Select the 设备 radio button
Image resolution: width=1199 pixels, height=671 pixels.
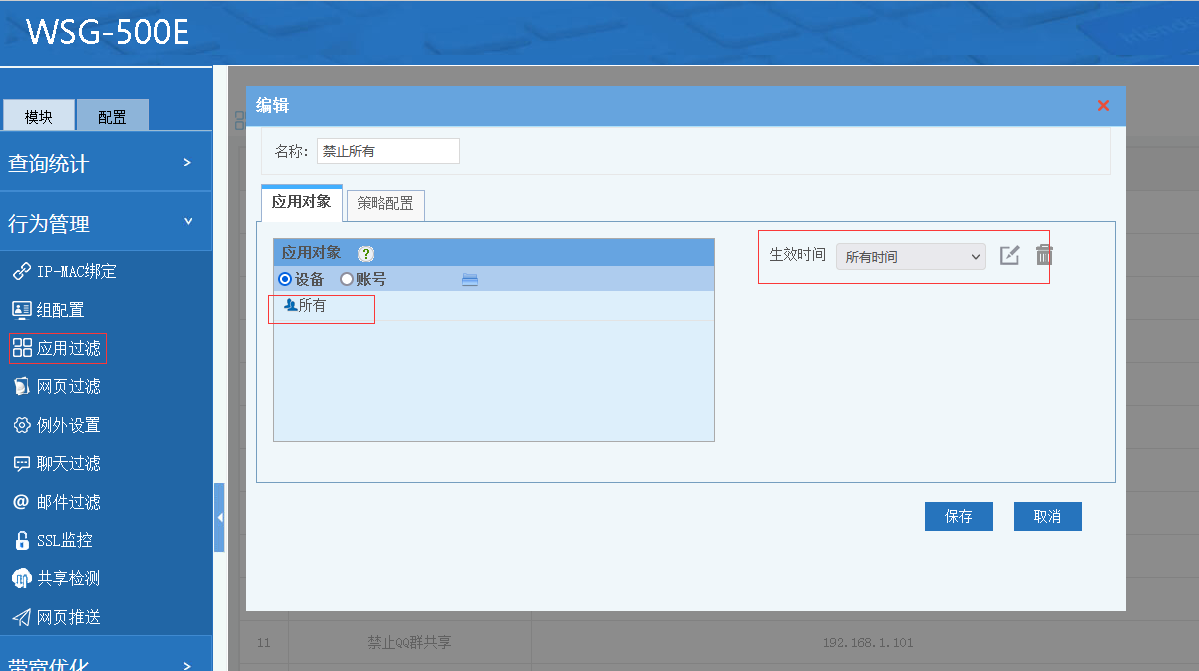point(285,279)
